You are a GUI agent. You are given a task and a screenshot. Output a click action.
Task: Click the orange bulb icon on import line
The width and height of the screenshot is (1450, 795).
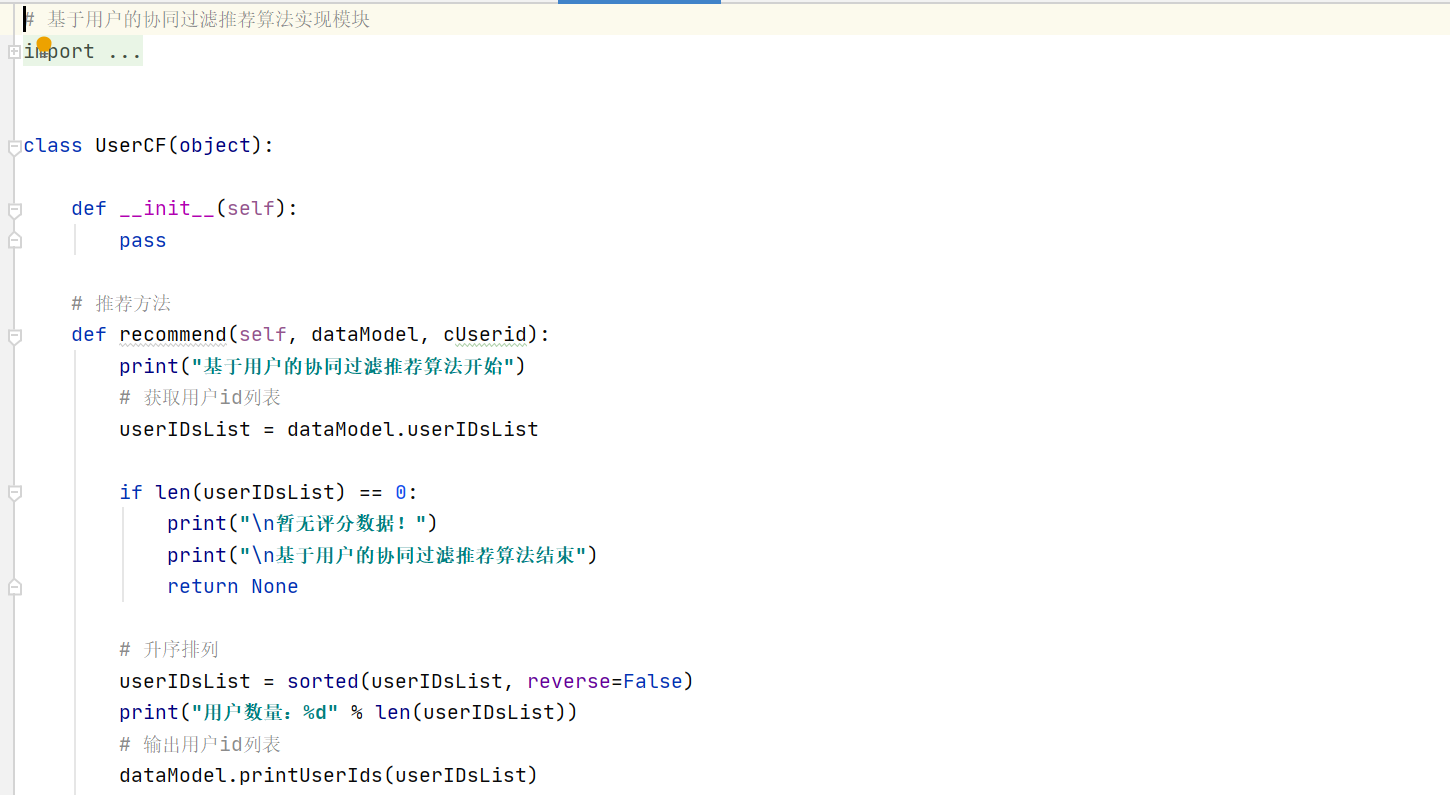coord(43,45)
